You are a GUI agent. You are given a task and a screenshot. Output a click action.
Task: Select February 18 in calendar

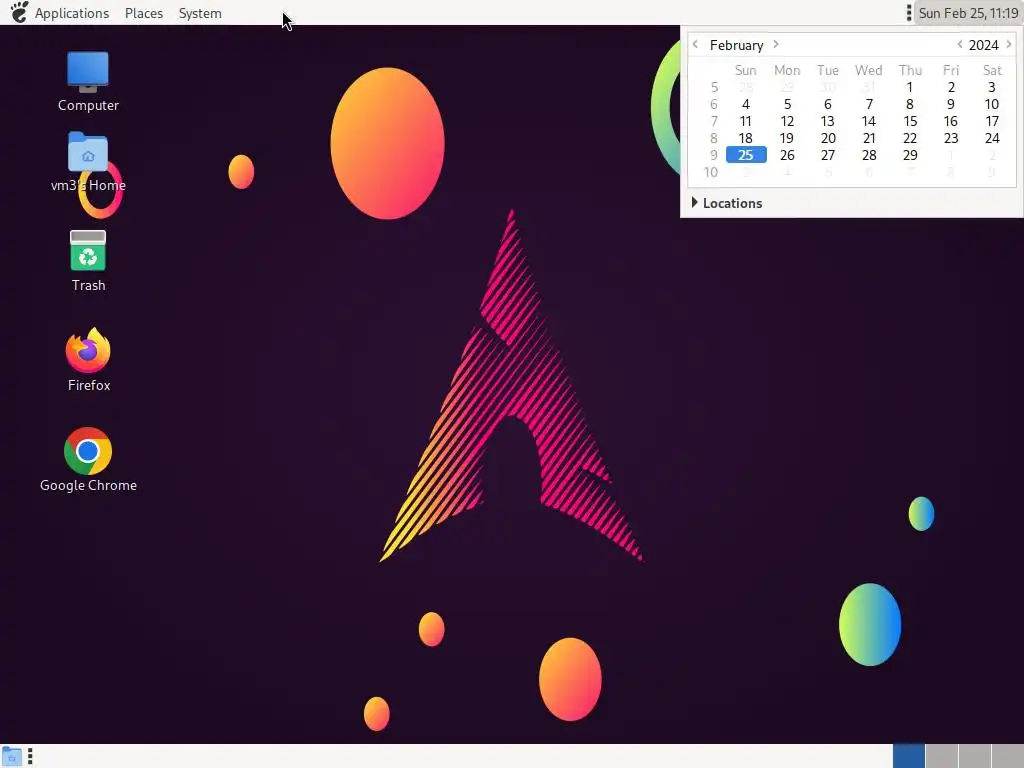click(746, 138)
